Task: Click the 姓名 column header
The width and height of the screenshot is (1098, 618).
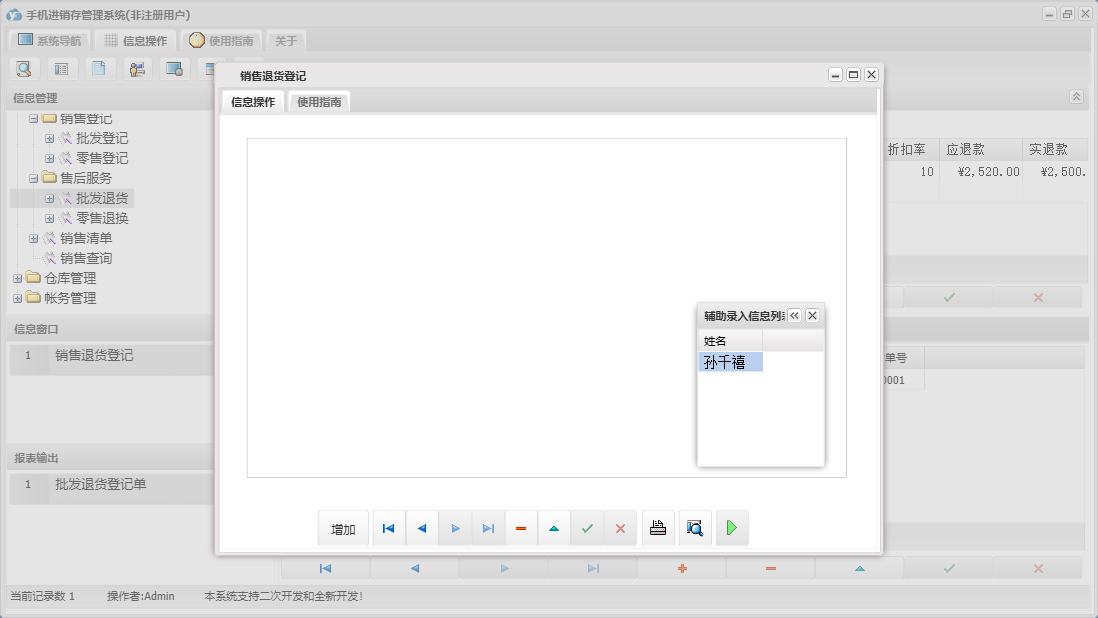Action: [730, 341]
